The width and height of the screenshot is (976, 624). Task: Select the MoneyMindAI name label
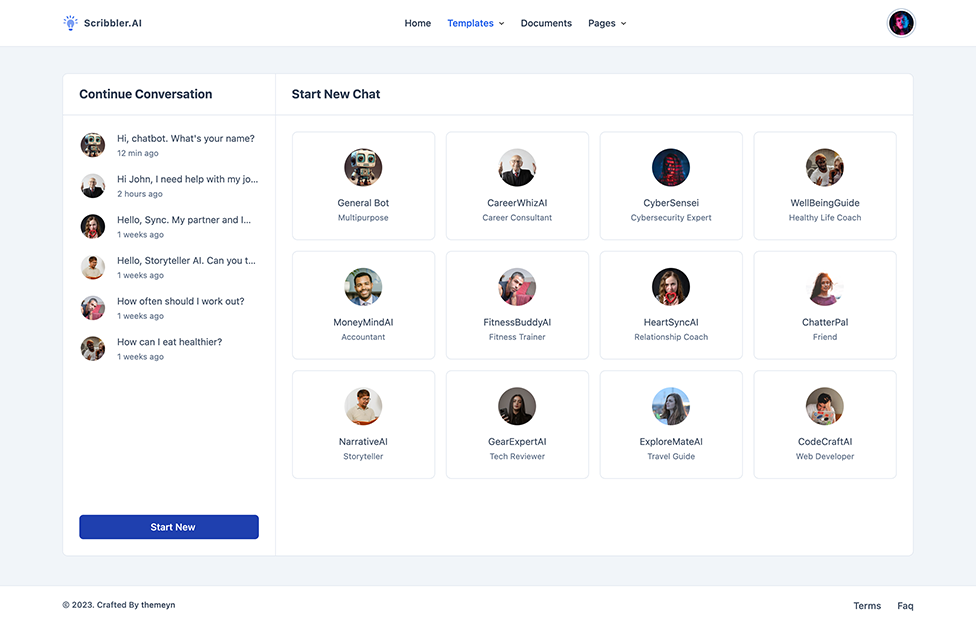[x=363, y=323]
